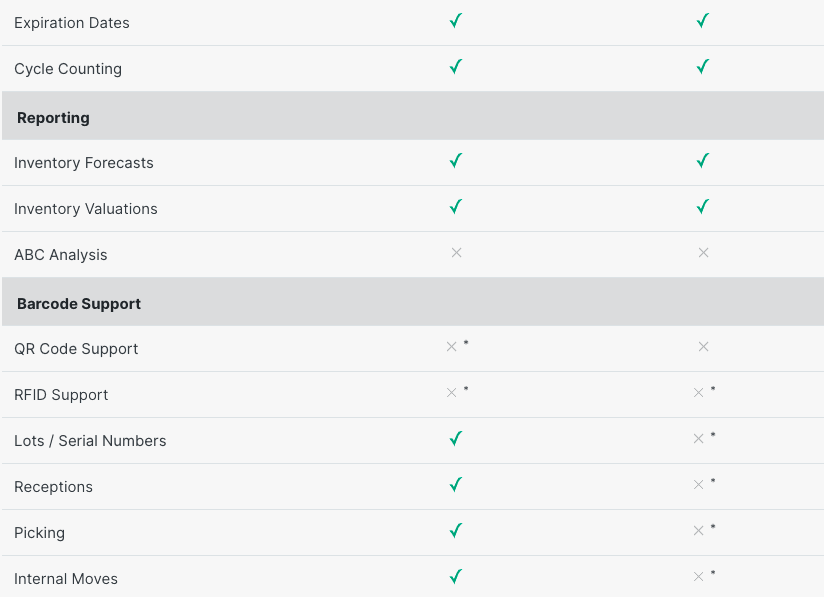Click the first-column checkmark for Inventory Forecasts
Viewport: 824px width, 597px height.
pyautogui.click(x=456, y=160)
